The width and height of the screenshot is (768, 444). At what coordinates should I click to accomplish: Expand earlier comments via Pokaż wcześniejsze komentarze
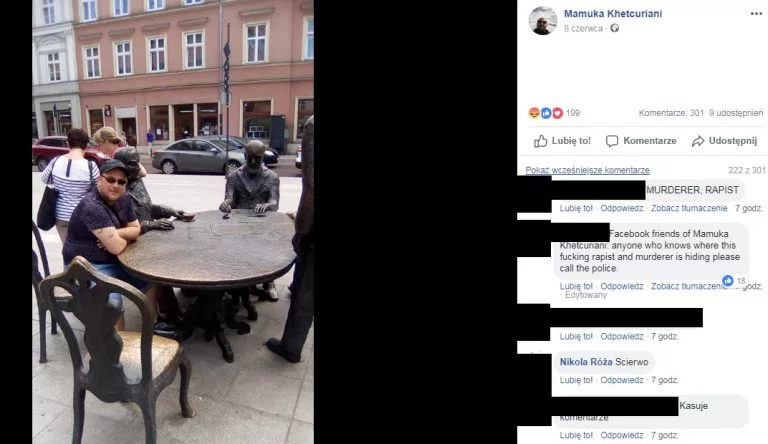pyautogui.click(x=587, y=170)
